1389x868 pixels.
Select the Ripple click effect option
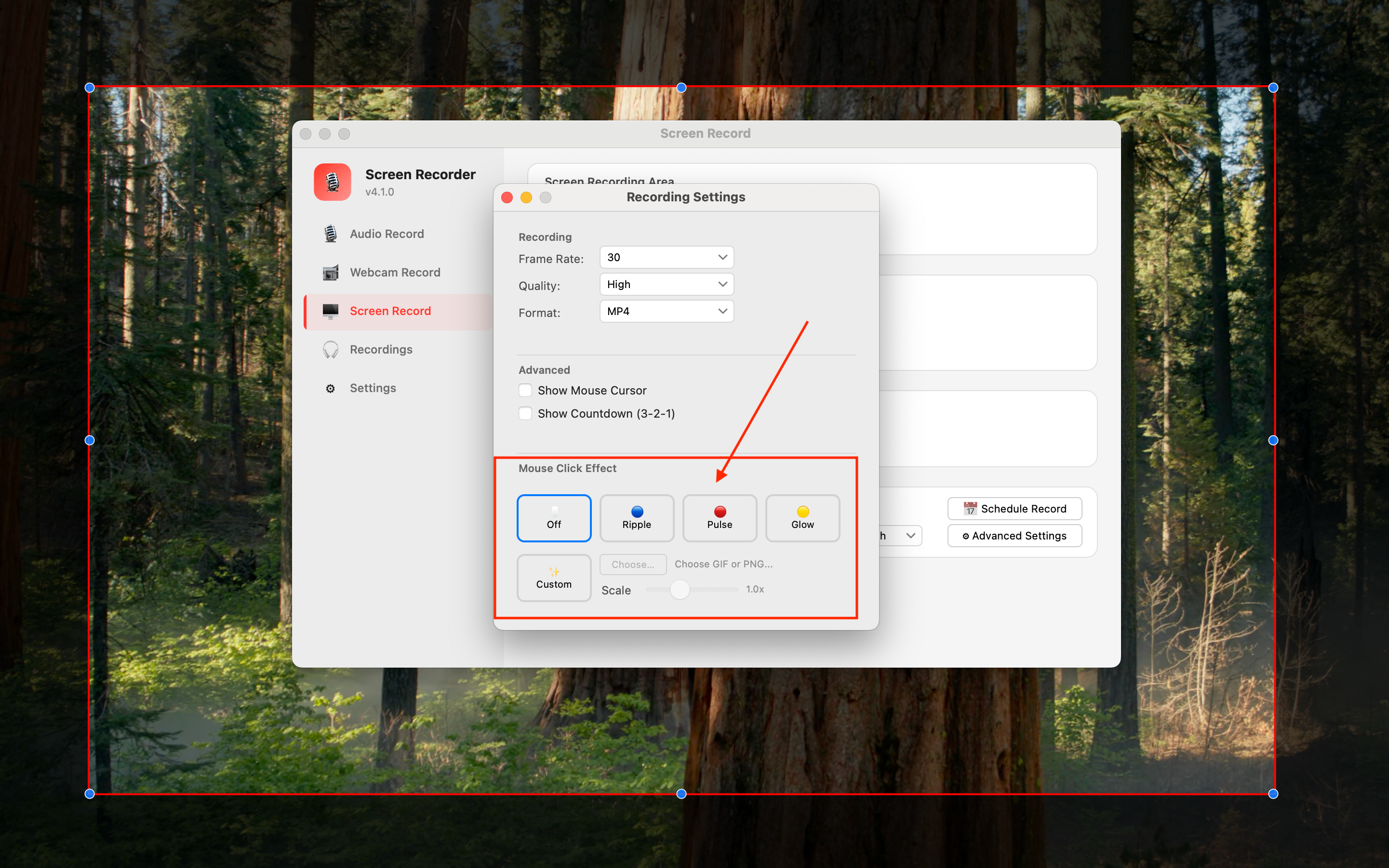[x=637, y=518]
